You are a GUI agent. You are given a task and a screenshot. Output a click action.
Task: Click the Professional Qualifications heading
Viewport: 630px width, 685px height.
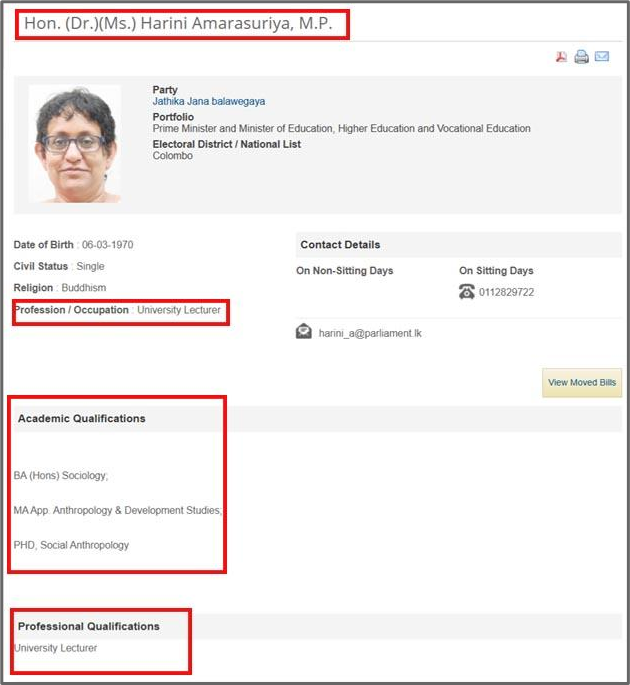click(89, 626)
